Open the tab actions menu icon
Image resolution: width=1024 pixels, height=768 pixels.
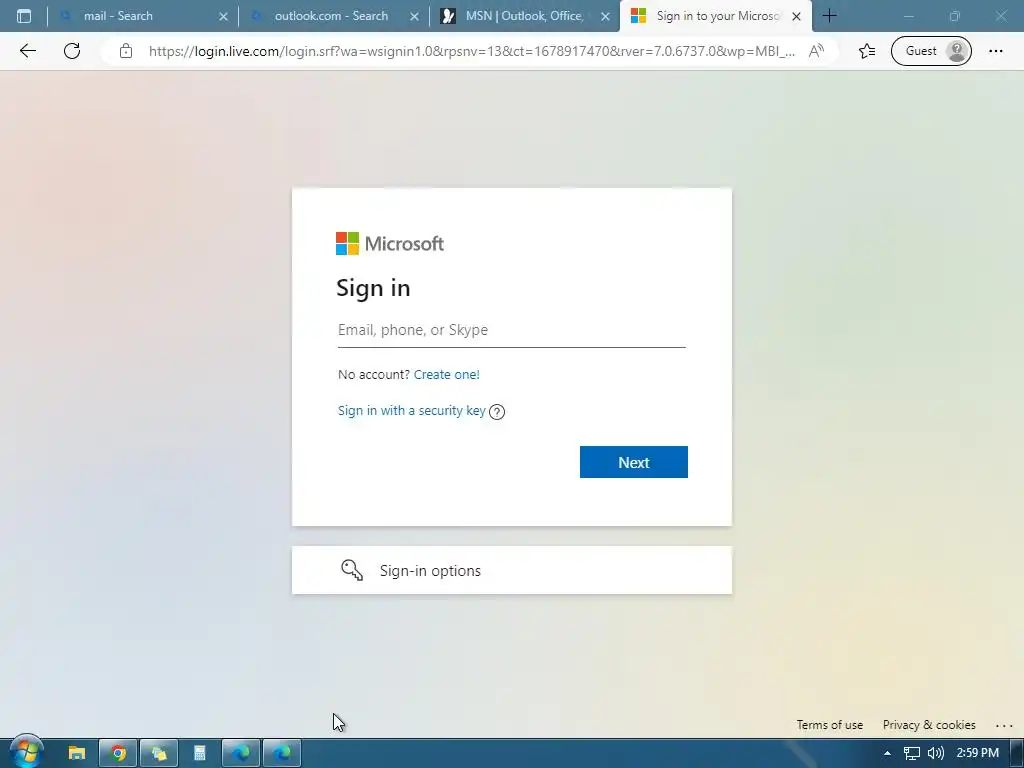(x=24, y=16)
